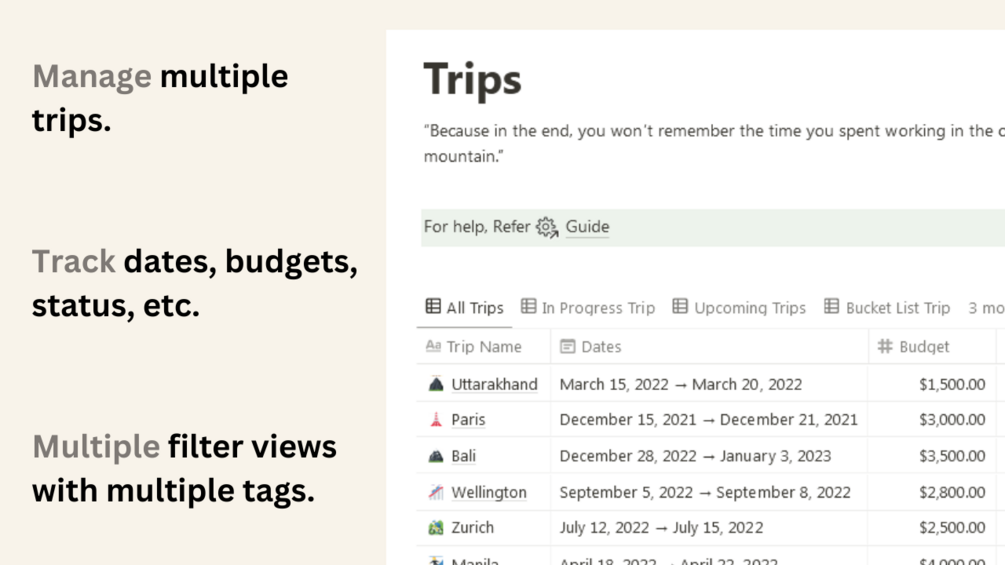Open the Guide link
The height and width of the screenshot is (565, 1005).
point(587,227)
